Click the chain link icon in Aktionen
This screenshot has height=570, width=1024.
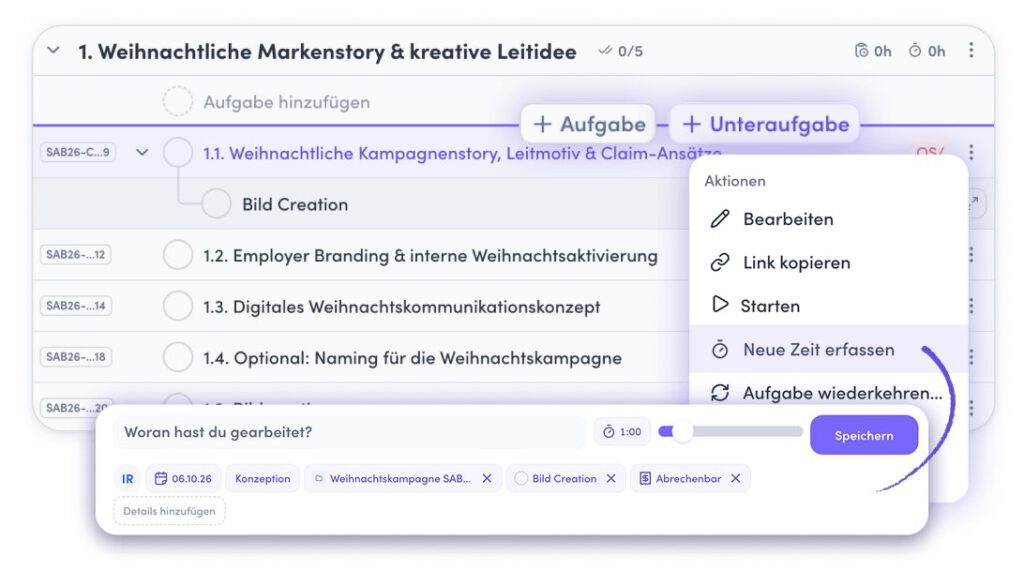[720, 262]
